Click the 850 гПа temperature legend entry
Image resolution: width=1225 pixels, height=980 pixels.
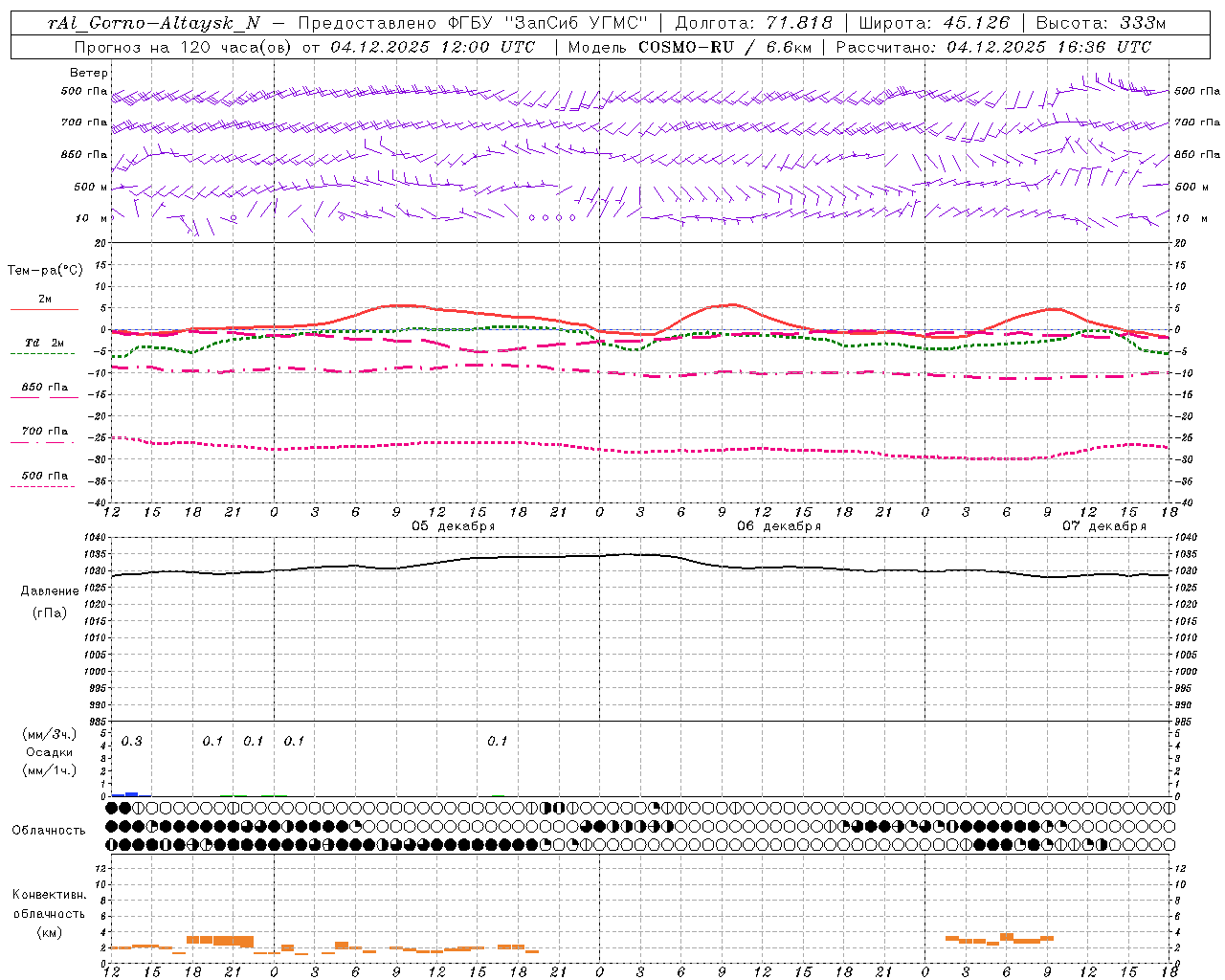click(x=44, y=388)
